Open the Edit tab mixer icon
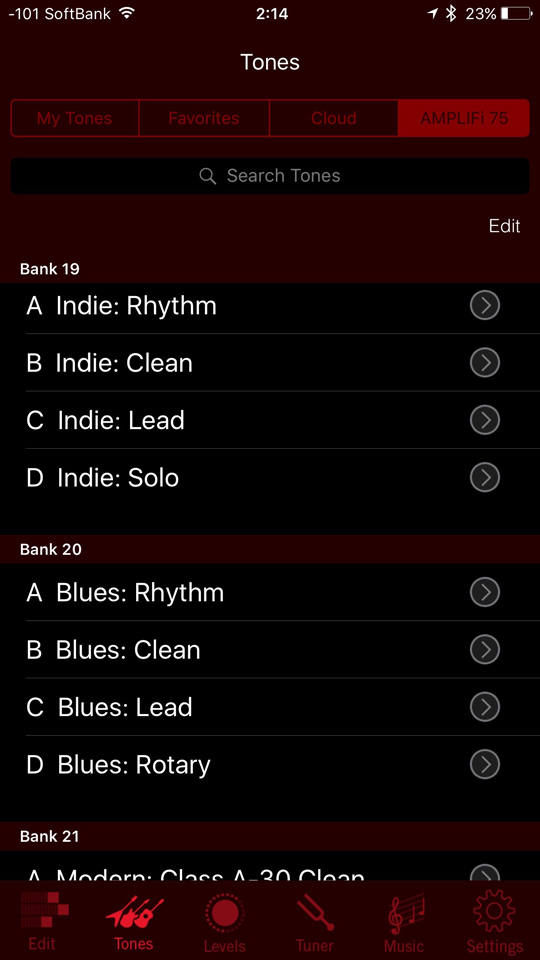 point(44,910)
